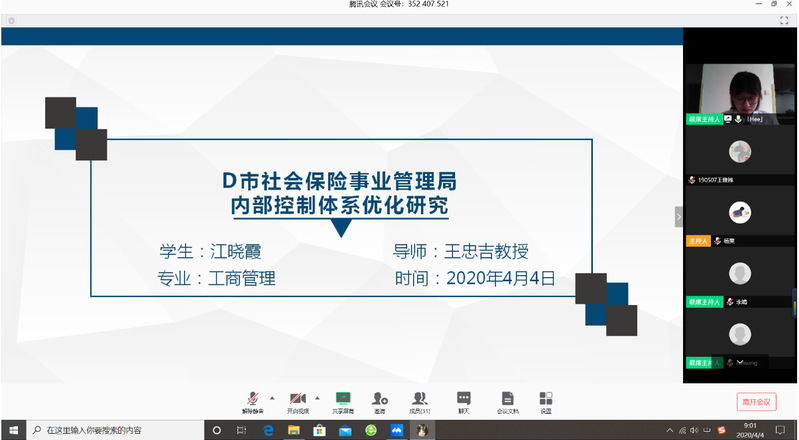Screen dimensions: 799x440
Task: Open the Windows Start menu
Action: pyautogui.click(x=13, y=430)
